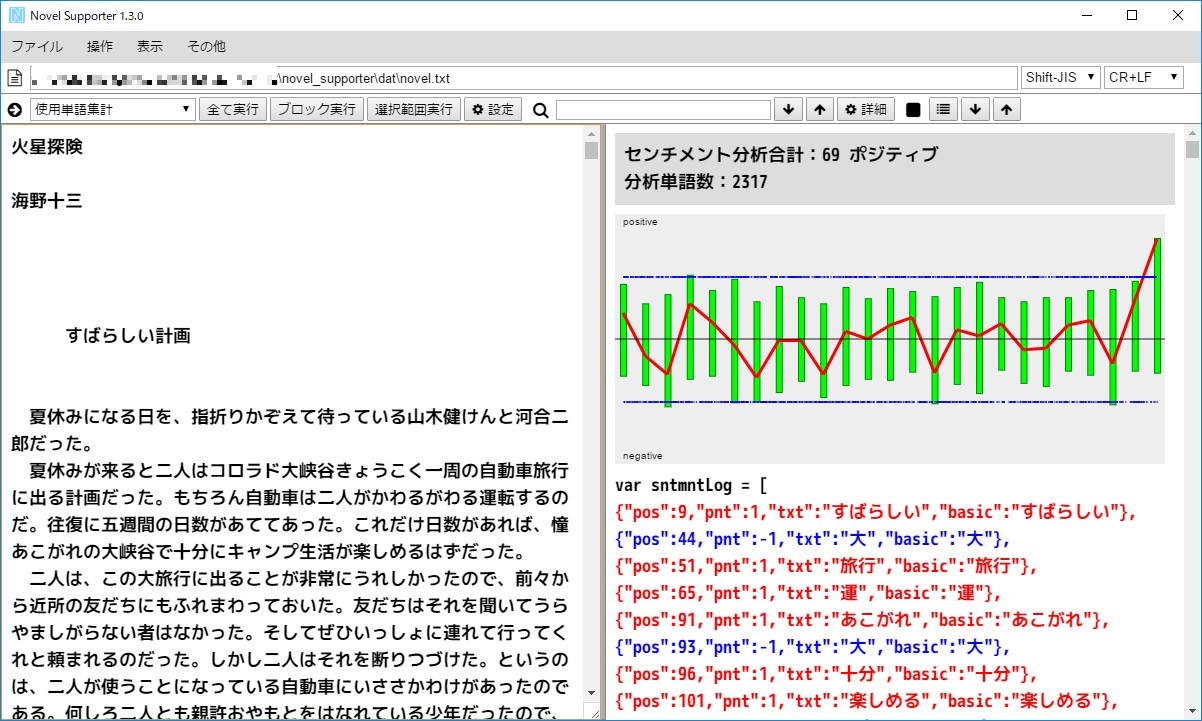Screen dimensions: 1202x721
Task: Click the ブロック実行 button
Action: coord(317,110)
